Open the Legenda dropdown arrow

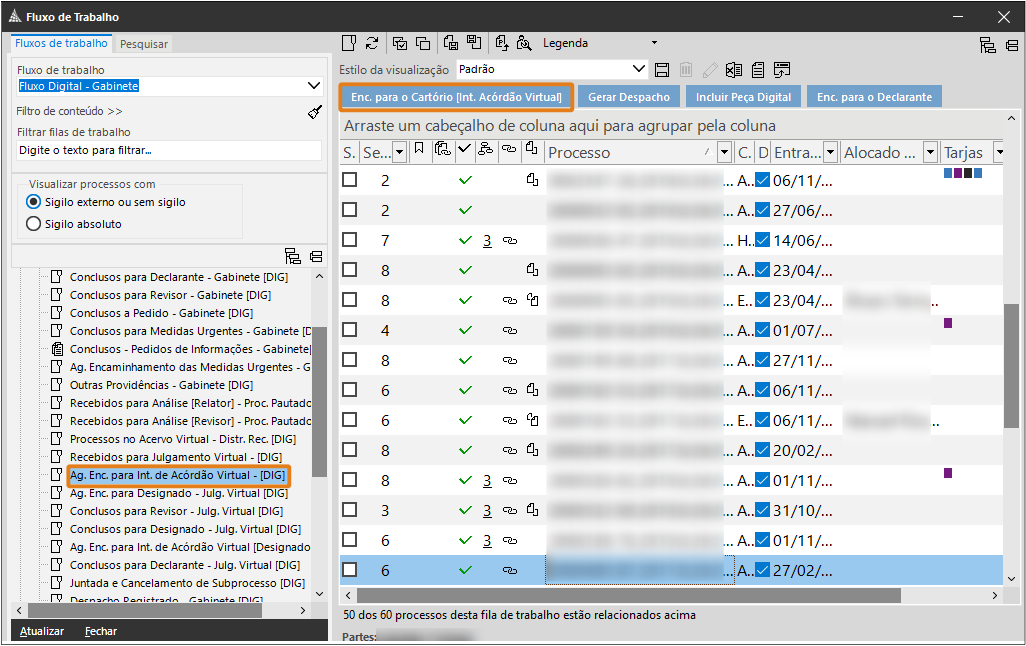tap(654, 43)
